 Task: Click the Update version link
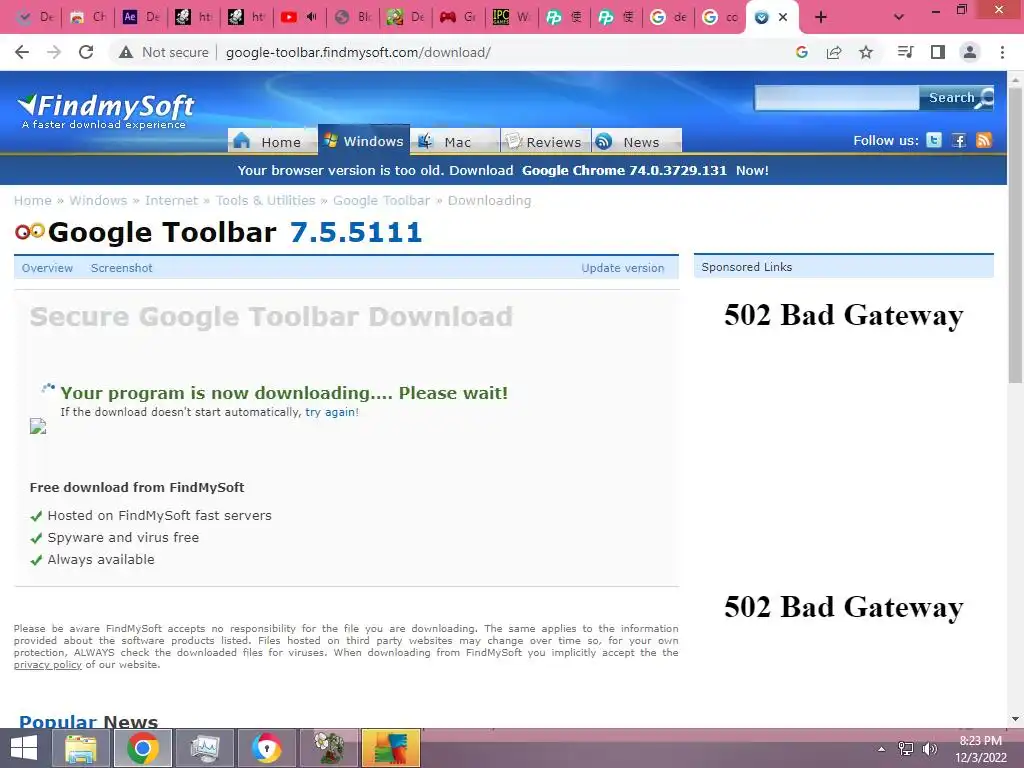click(622, 268)
